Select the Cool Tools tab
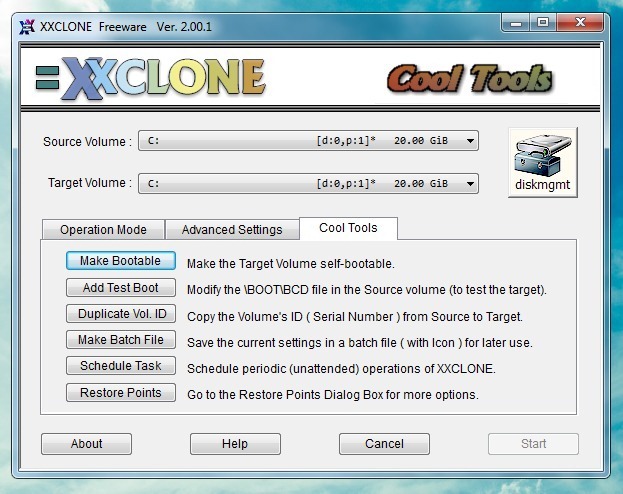623x494 pixels. pyautogui.click(x=348, y=228)
